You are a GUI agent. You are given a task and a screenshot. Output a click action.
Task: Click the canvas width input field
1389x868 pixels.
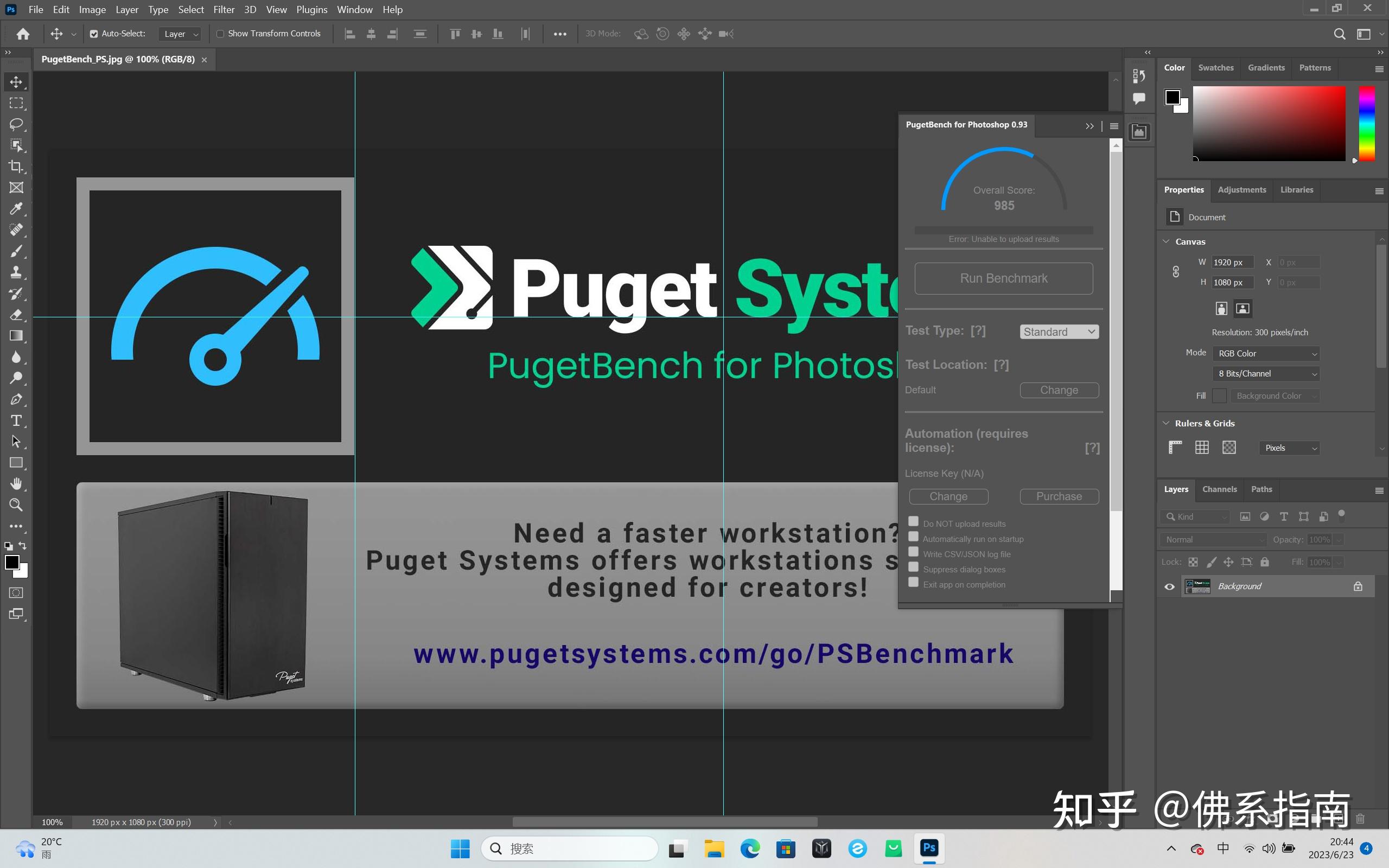click(1232, 263)
